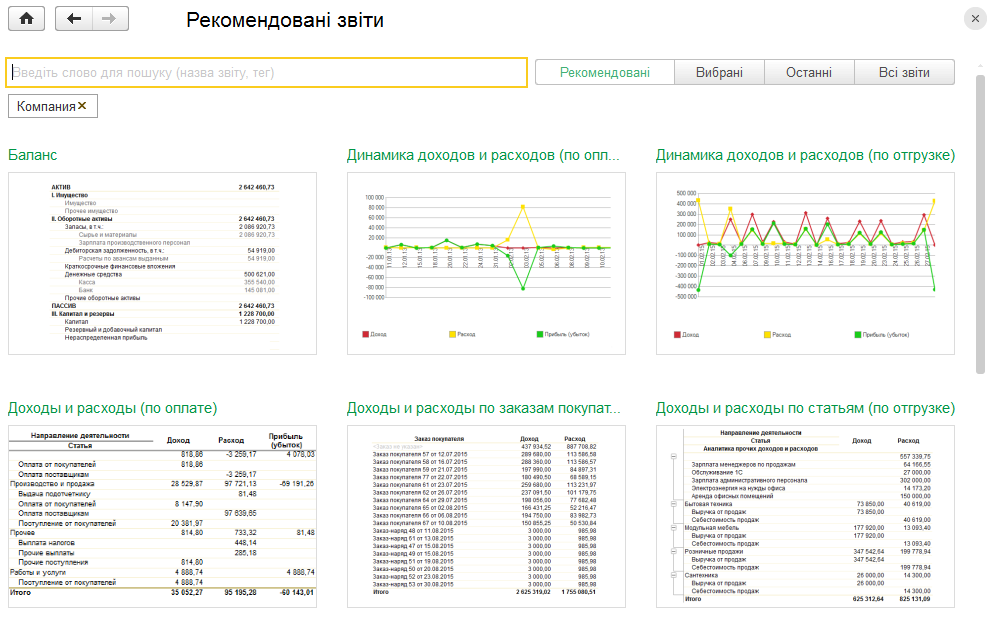
Task: Click the shipment-based income dynamics chart thumbnail
Action: pos(805,263)
